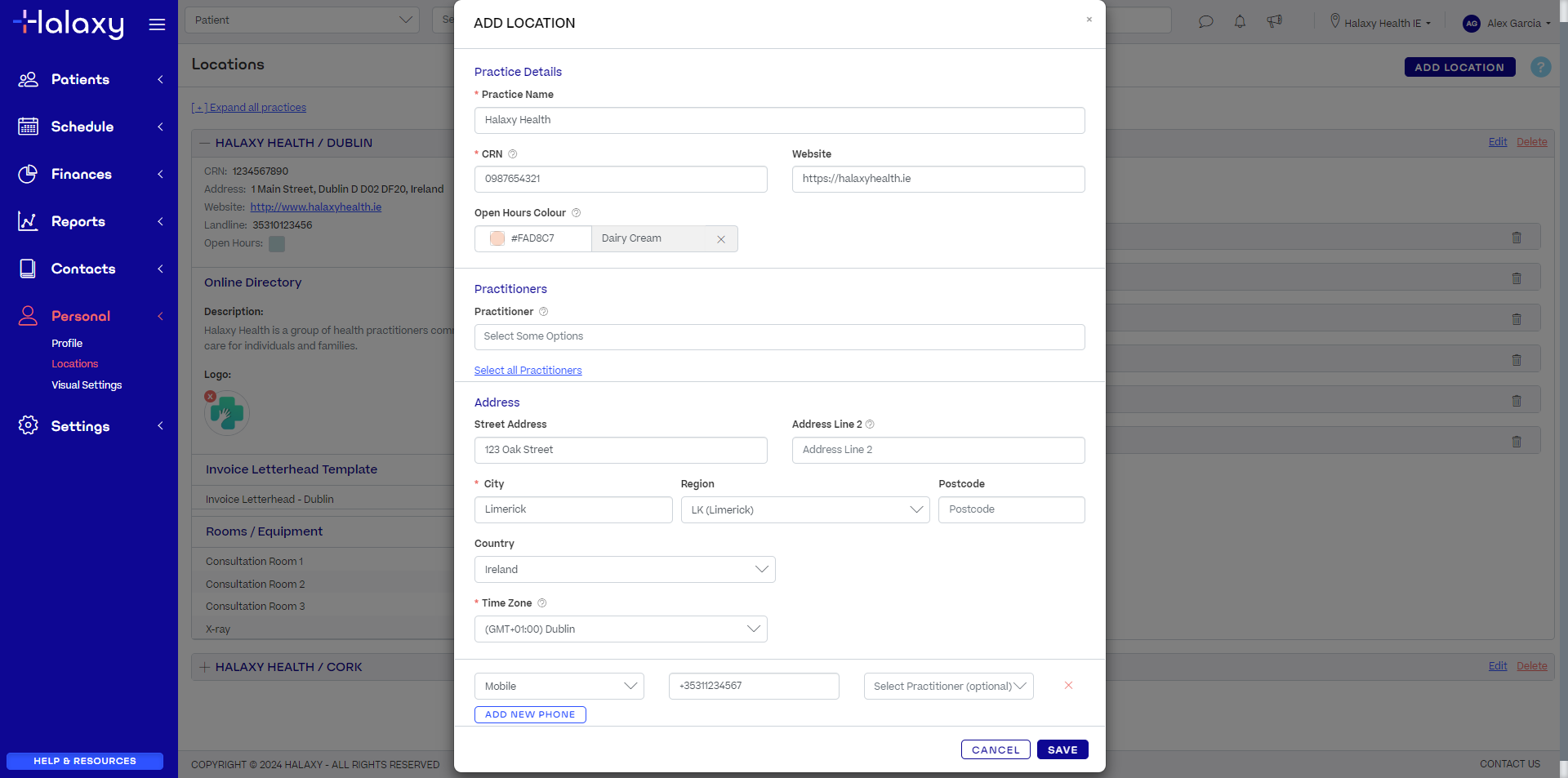Expand the Patients menu
1568x778 pixels.
pyautogui.click(x=160, y=79)
